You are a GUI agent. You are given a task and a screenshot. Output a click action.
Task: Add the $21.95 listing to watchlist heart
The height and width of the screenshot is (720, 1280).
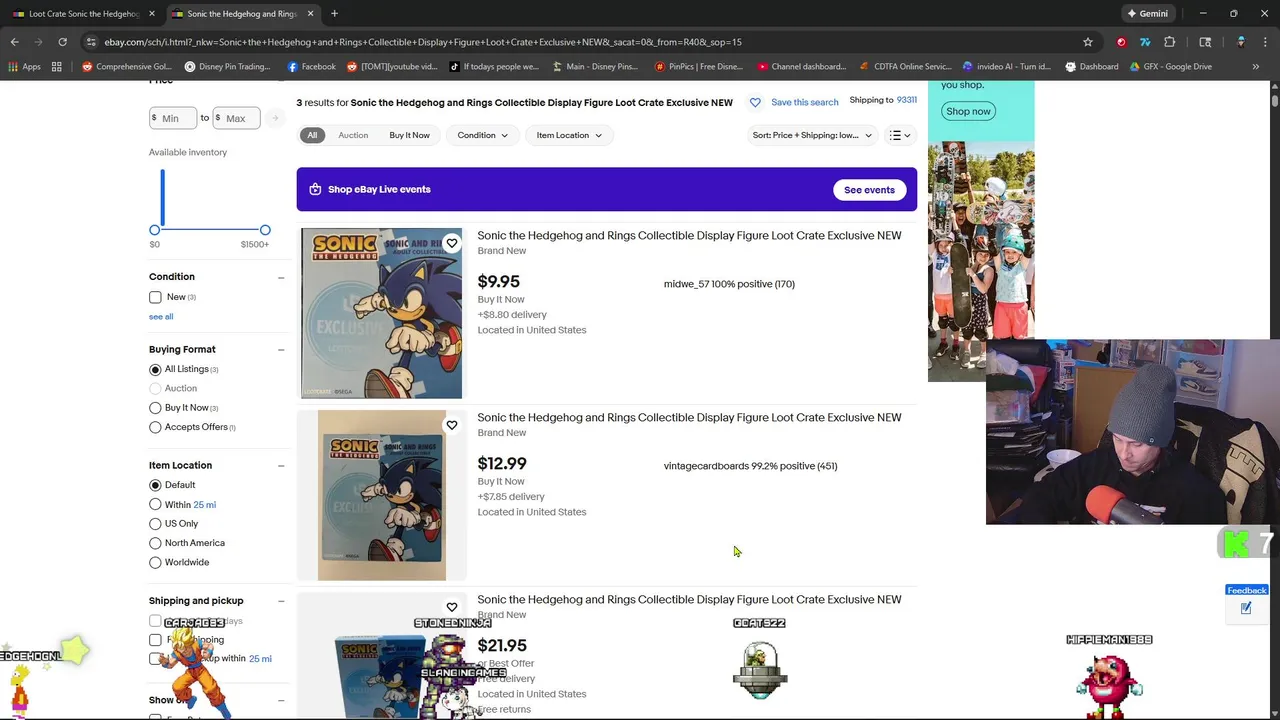pos(452,607)
